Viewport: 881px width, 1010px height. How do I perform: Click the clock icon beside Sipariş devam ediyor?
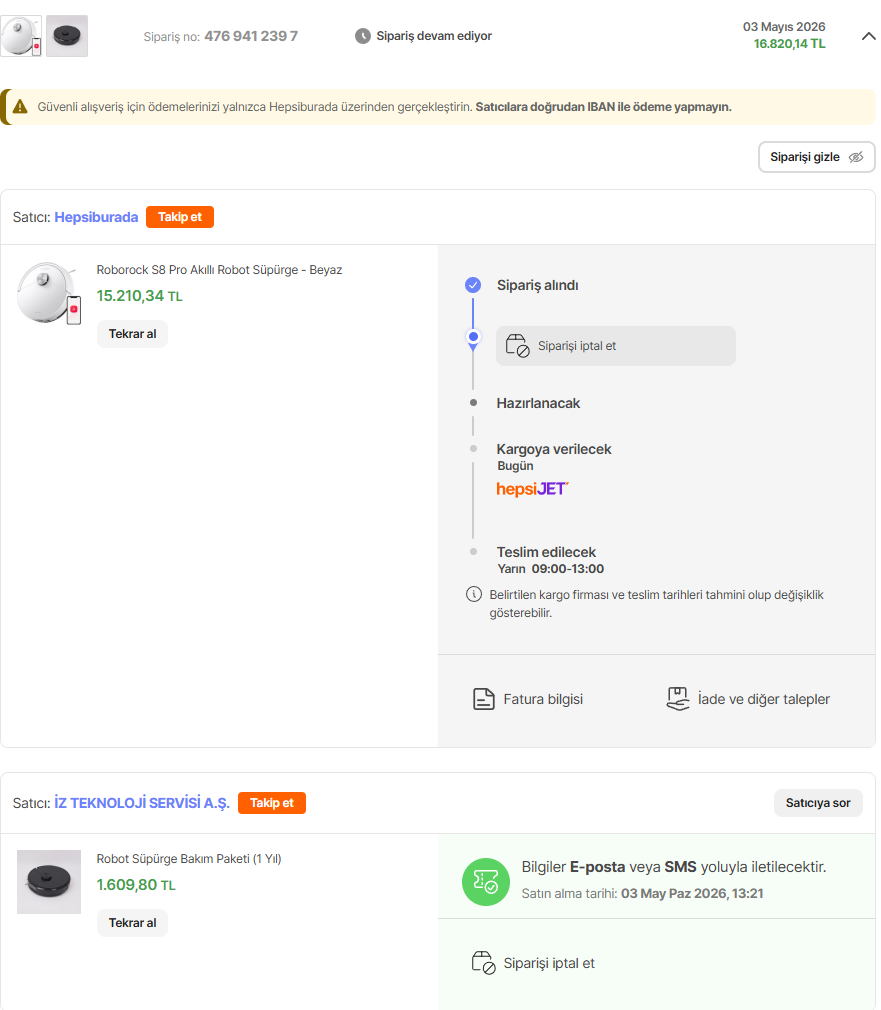click(x=363, y=36)
